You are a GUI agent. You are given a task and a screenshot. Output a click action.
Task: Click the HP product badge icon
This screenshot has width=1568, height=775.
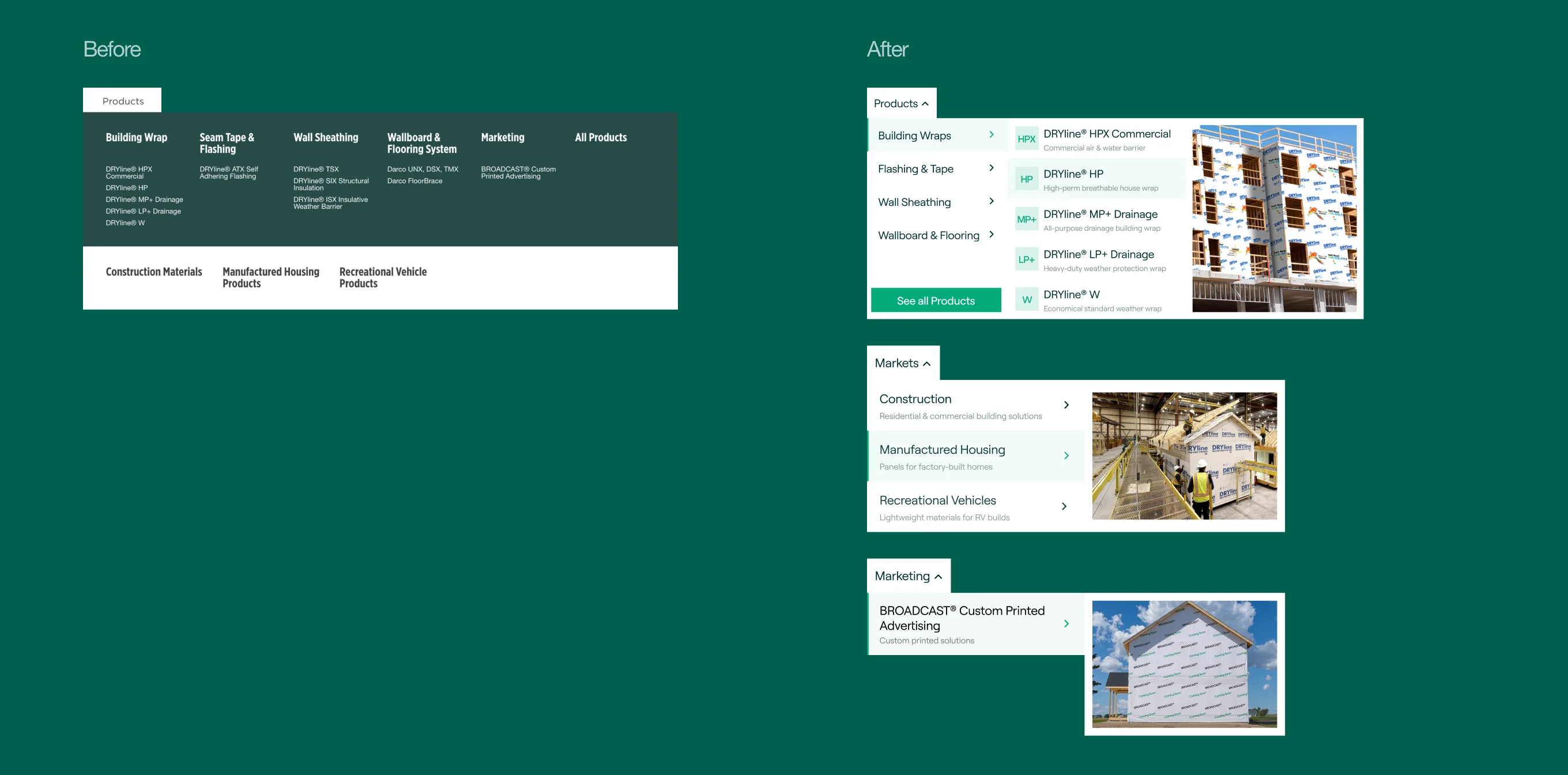(x=1026, y=179)
